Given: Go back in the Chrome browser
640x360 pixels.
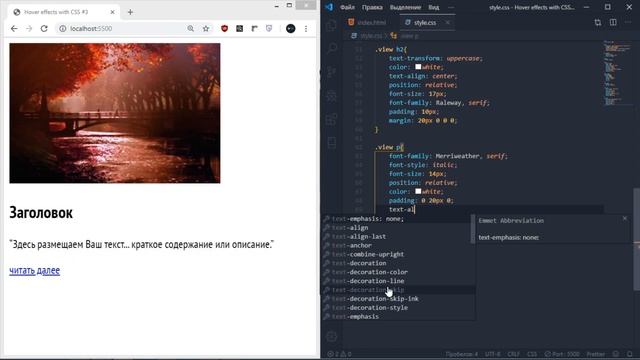Looking at the screenshot, I should pyautogui.click(x=14, y=29).
